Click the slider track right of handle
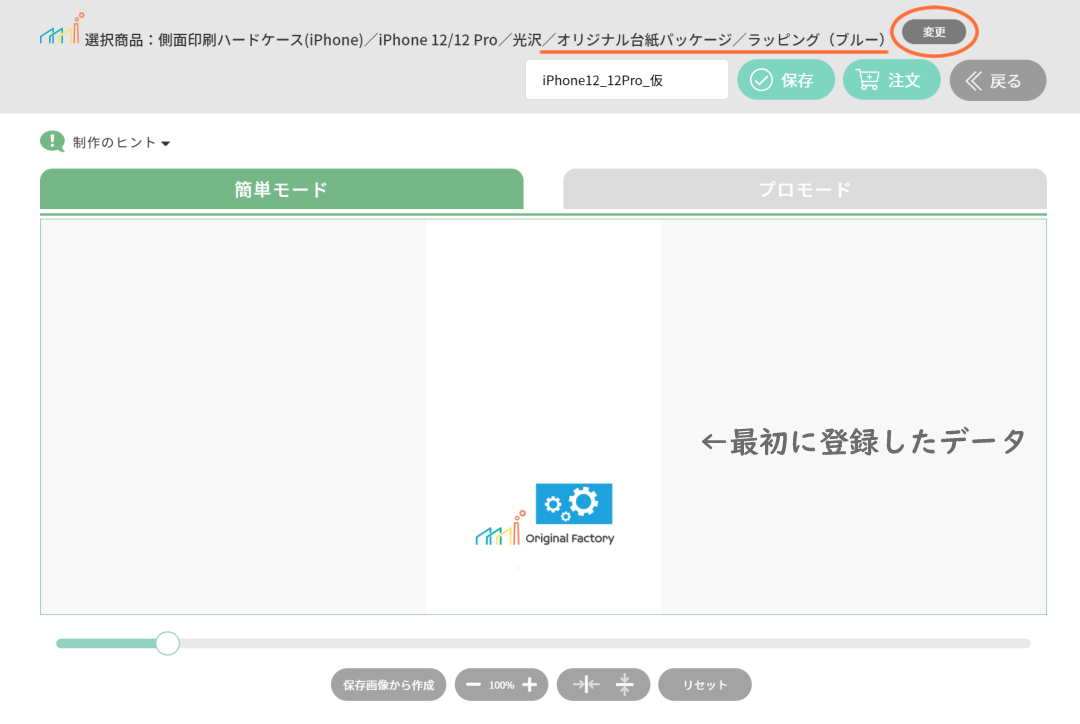The height and width of the screenshot is (724, 1080). tap(605, 643)
